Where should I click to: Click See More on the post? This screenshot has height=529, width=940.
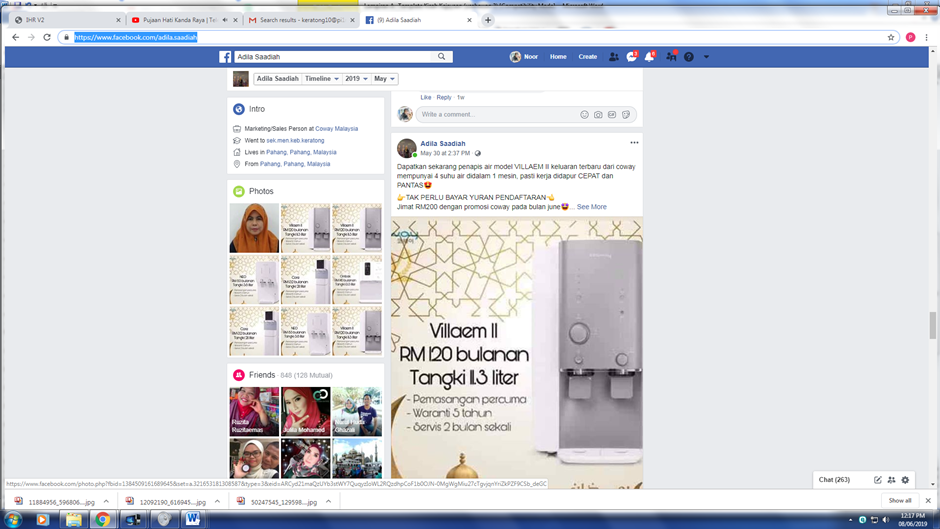coord(591,207)
